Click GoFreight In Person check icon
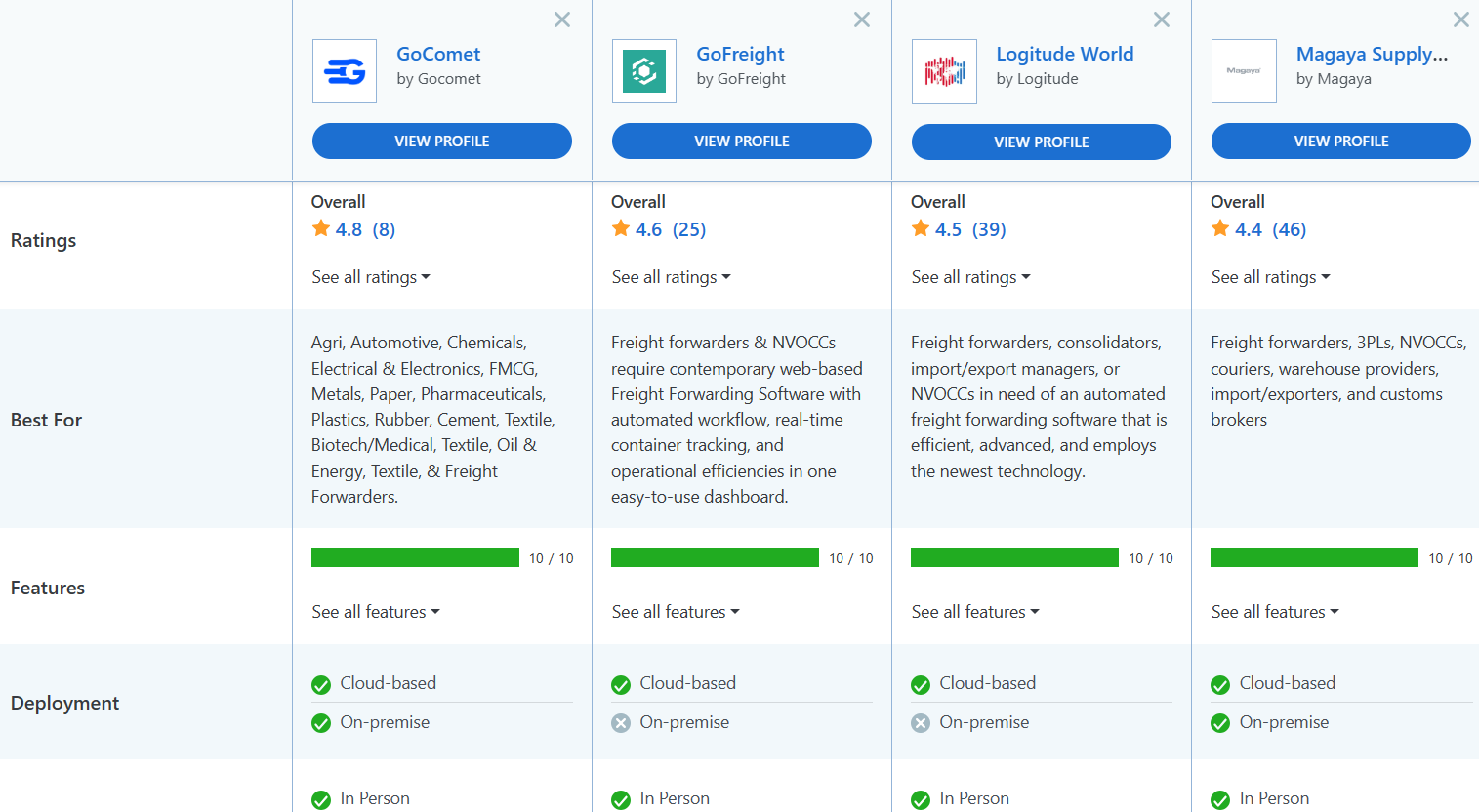The image size is (1479, 812). (x=621, y=800)
